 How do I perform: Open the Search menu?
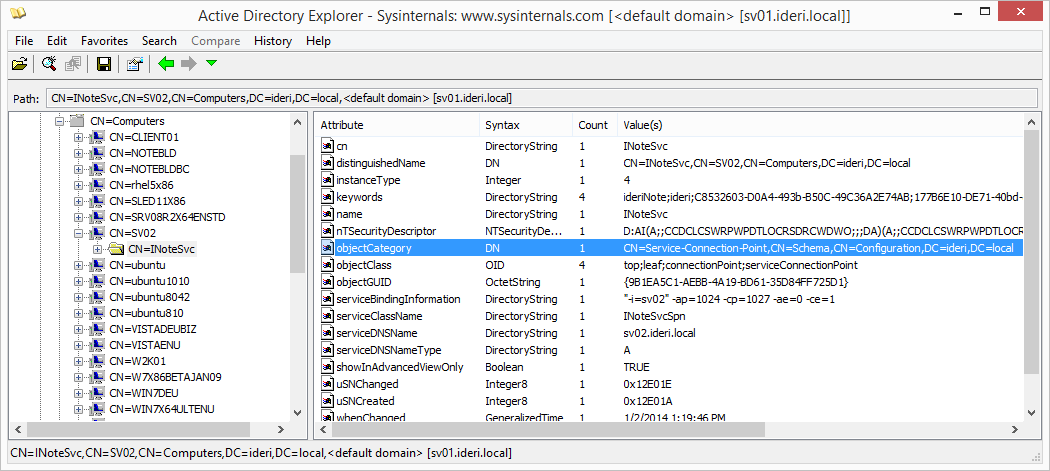[159, 41]
